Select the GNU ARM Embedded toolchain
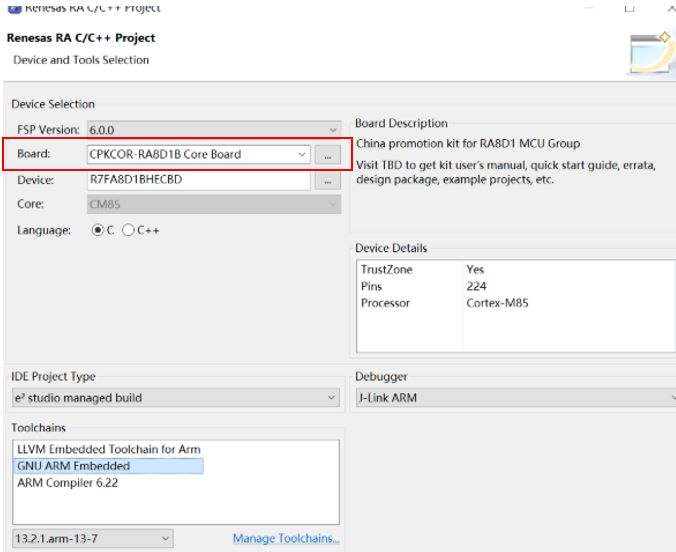The height and width of the screenshot is (552, 676). [109, 466]
